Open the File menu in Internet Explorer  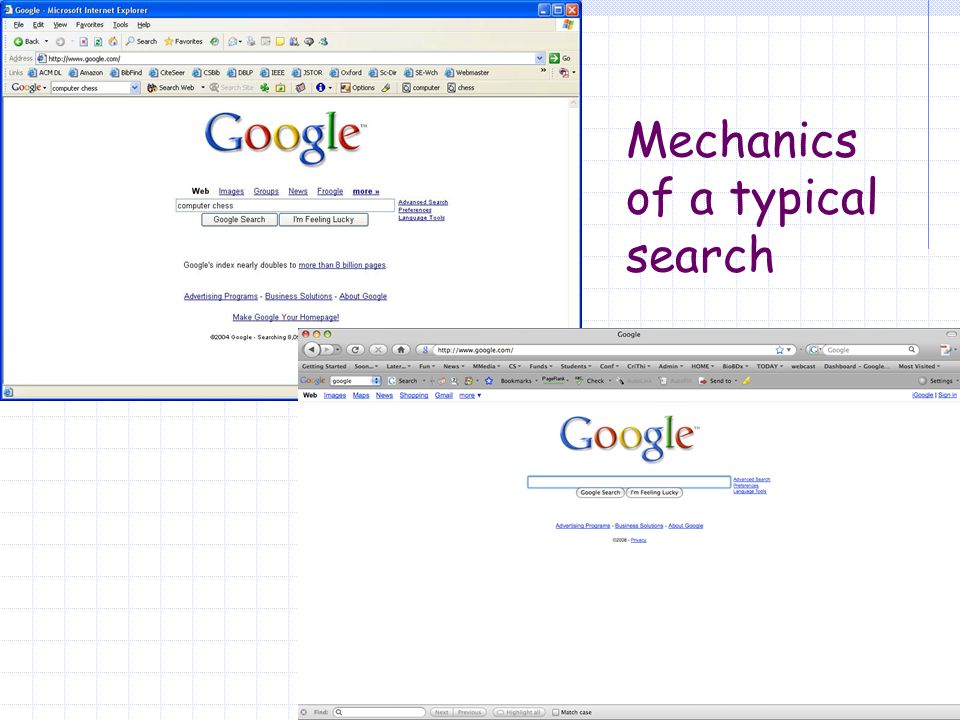click(x=18, y=24)
